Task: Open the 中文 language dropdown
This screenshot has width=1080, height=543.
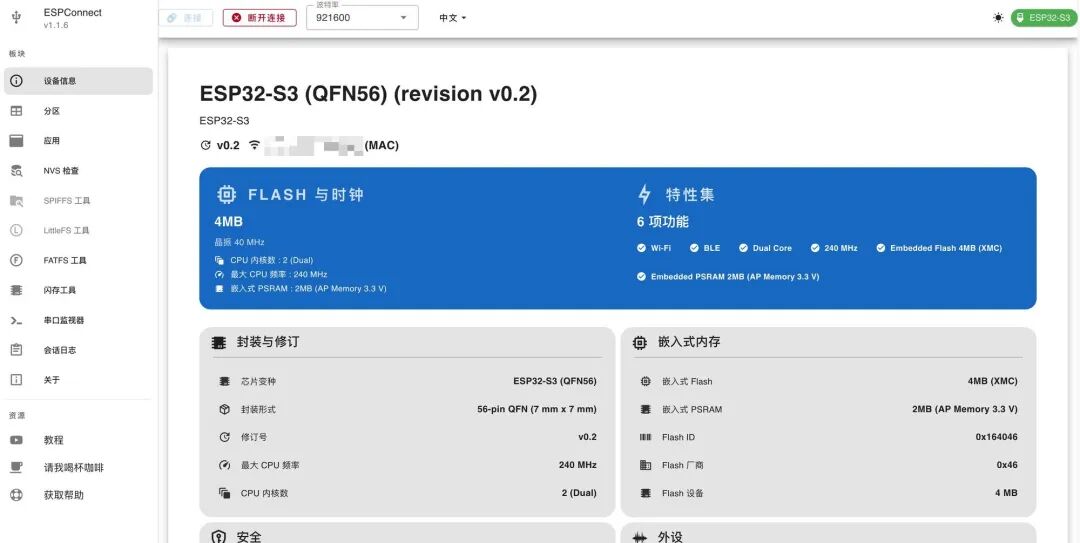Action: pos(453,18)
